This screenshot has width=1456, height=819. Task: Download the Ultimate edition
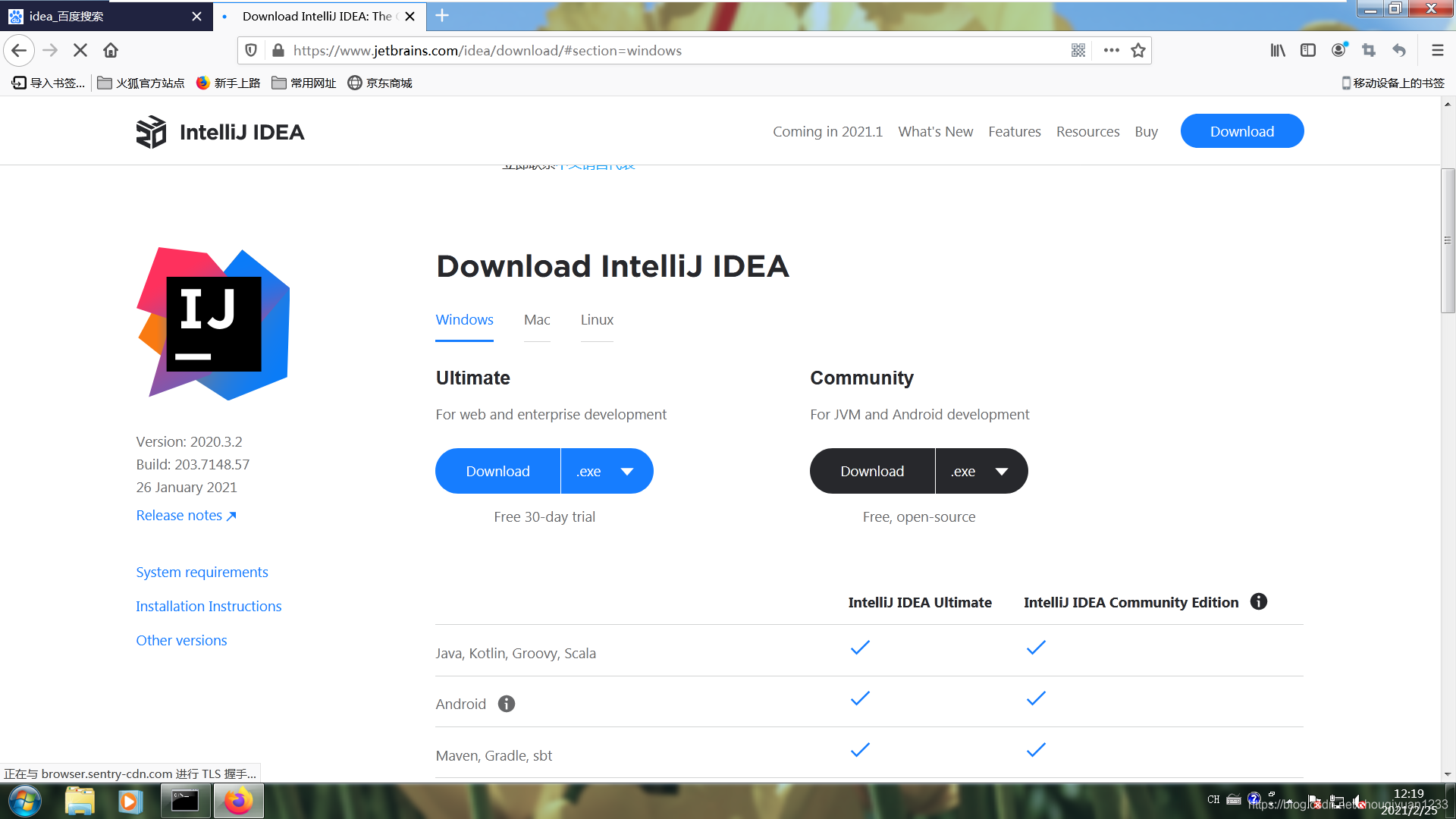pyautogui.click(x=497, y=471)
